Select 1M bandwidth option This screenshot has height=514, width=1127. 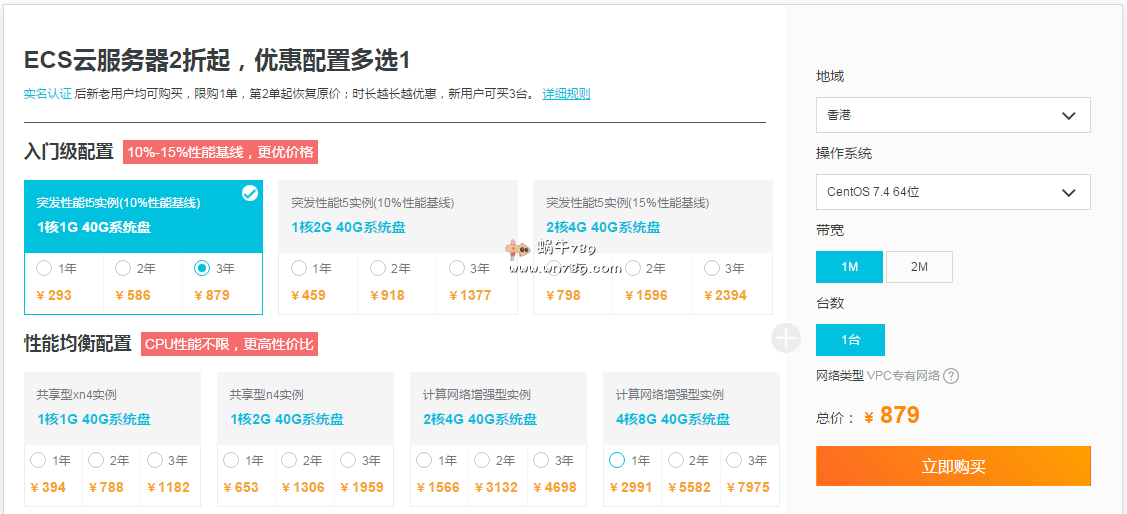pos(849,267)
